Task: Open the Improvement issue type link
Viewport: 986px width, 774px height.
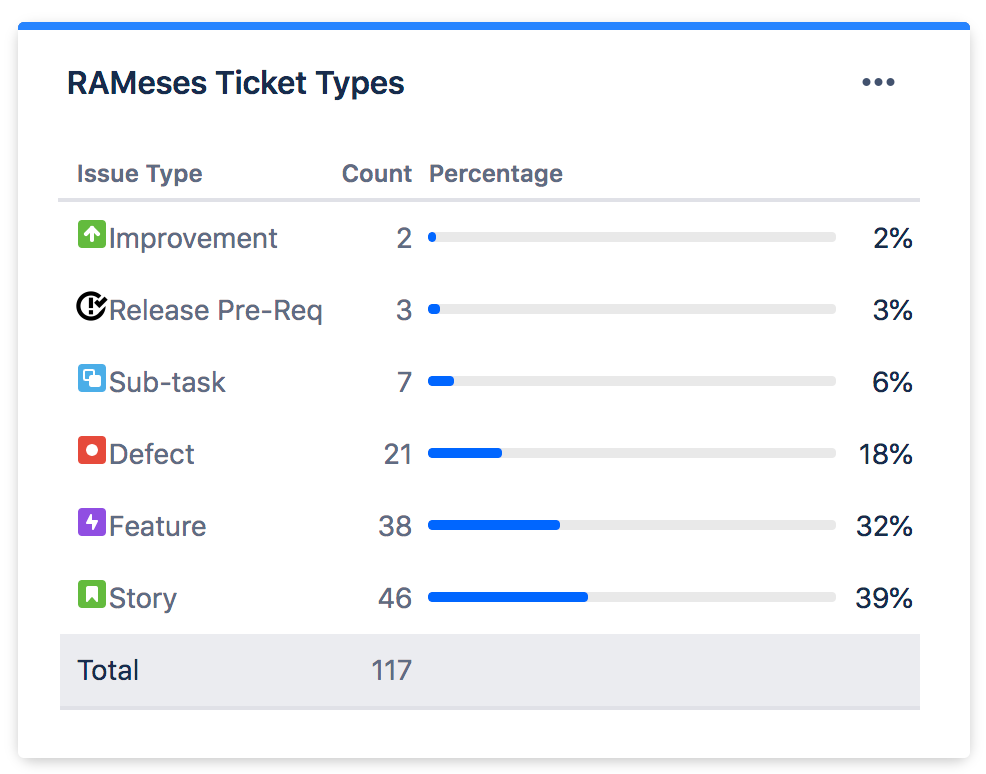Action: coord(193,238)
